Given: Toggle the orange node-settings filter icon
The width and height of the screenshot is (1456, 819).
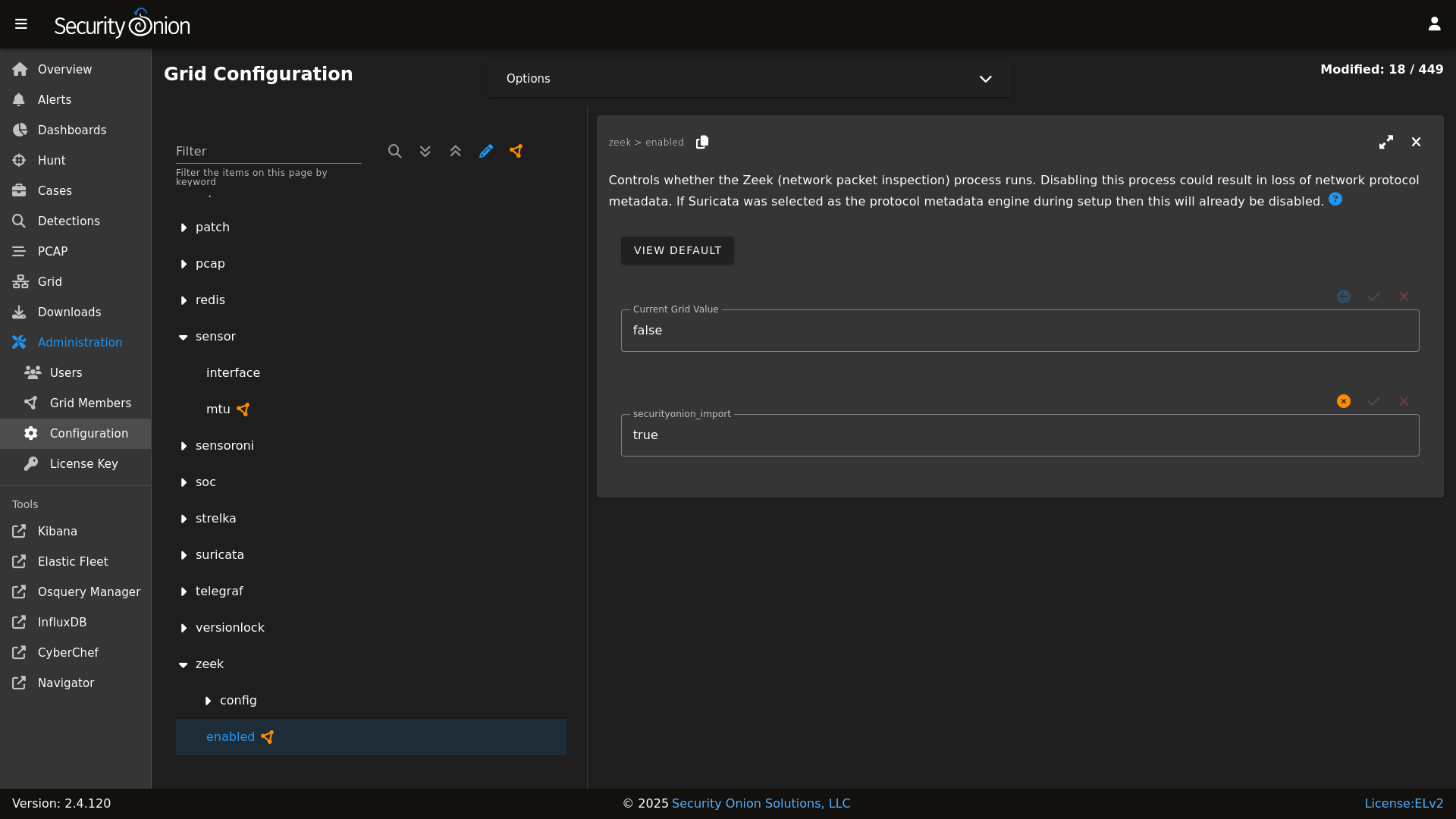Looking at the screenshot, I should click(516, 152).
